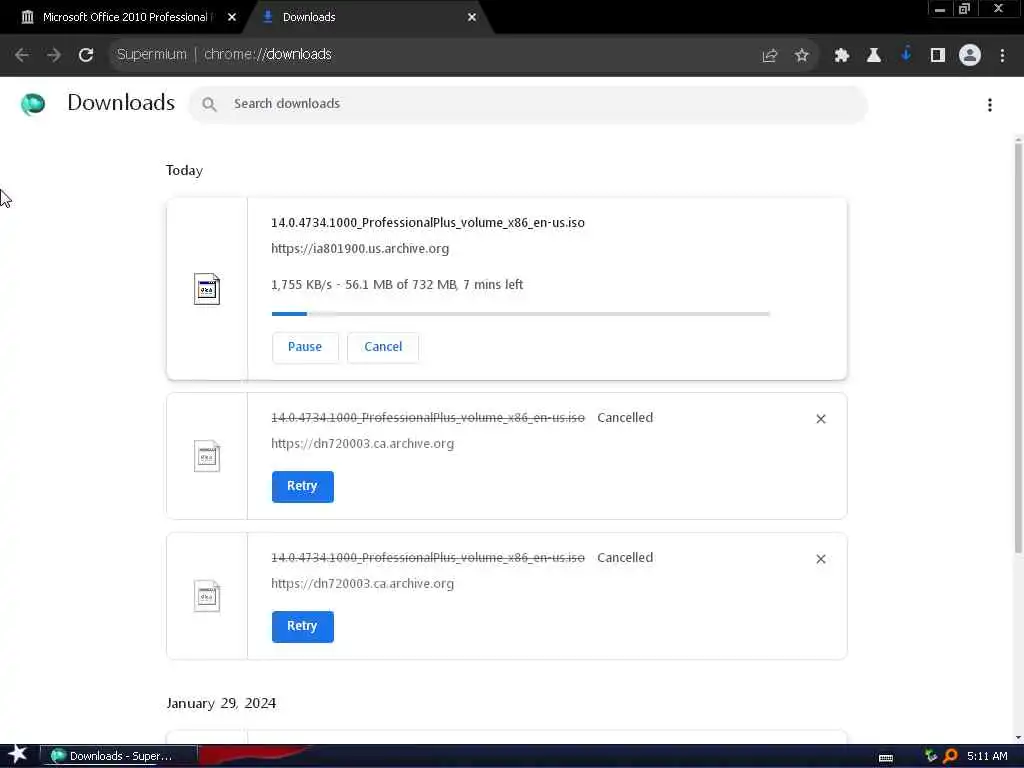Click the Downloads page title
The width and height of the screenshot is (1024, 768).
click(121, 103)
